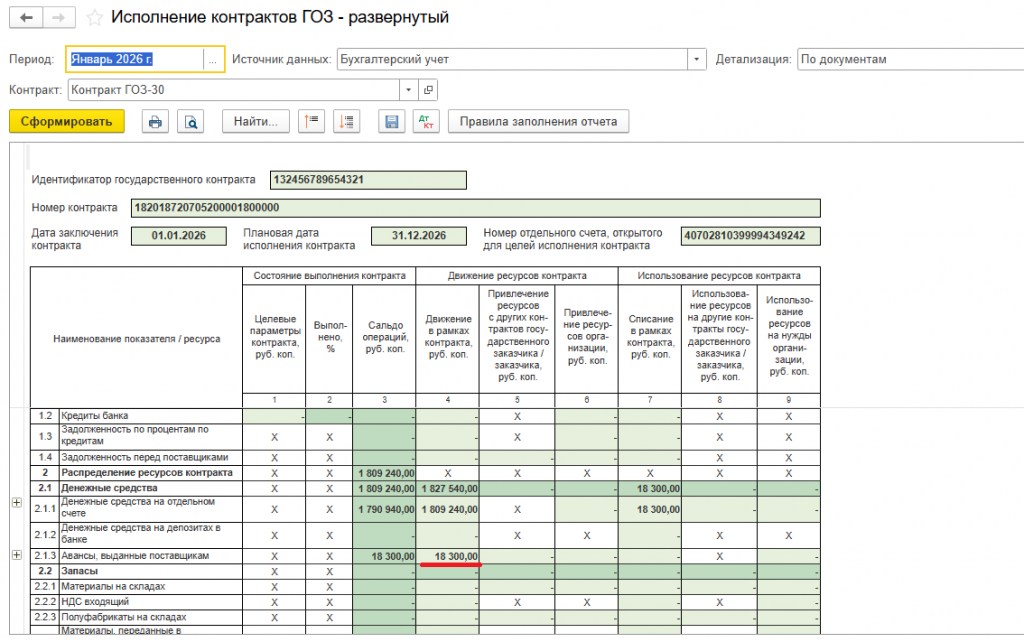1024x642 pixels.
Task: Open Источник данных dropdown arrow
Action: point(696,59)
